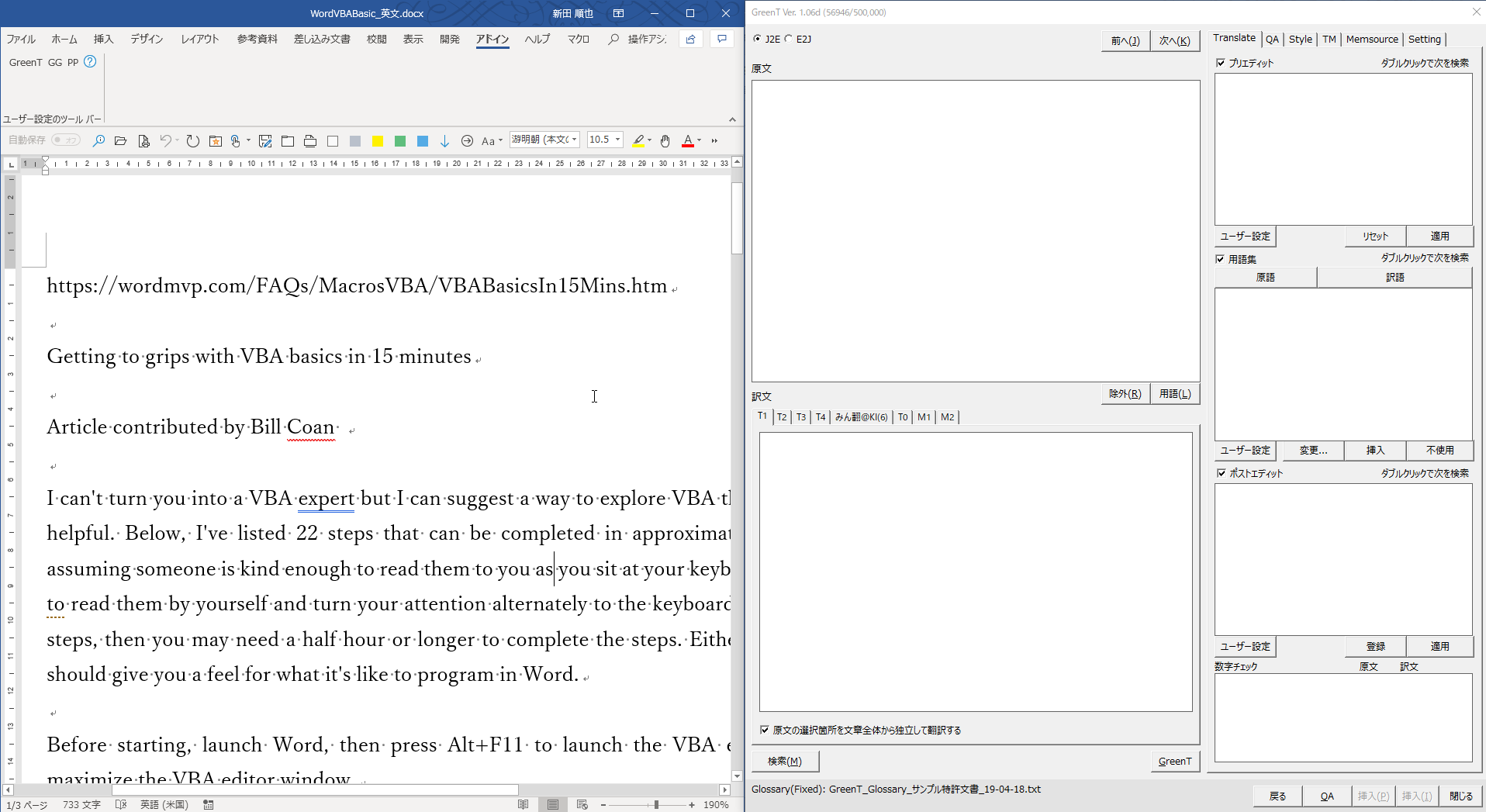
Task: Switch to read mode view icon
Action: pyautogui.click(x=524, y=804)
